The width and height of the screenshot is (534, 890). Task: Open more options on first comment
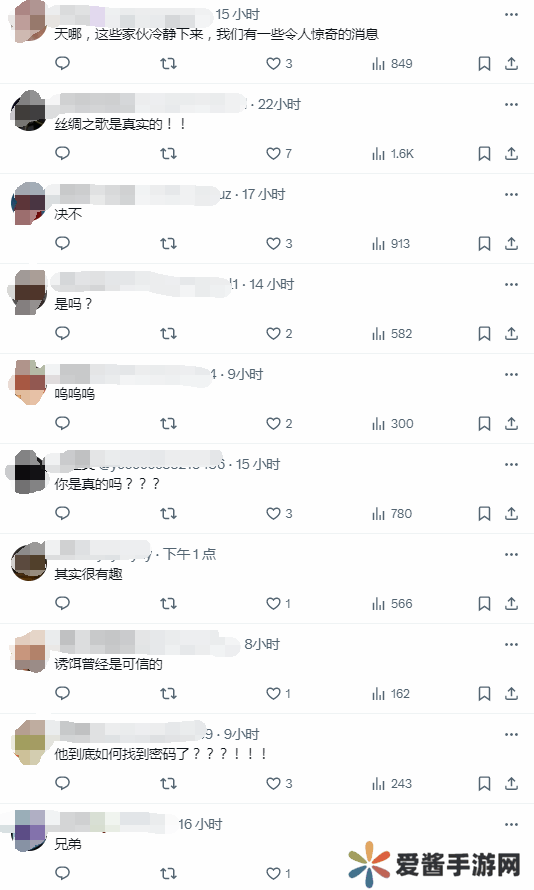pyautogui.click(x=511, y=15)
